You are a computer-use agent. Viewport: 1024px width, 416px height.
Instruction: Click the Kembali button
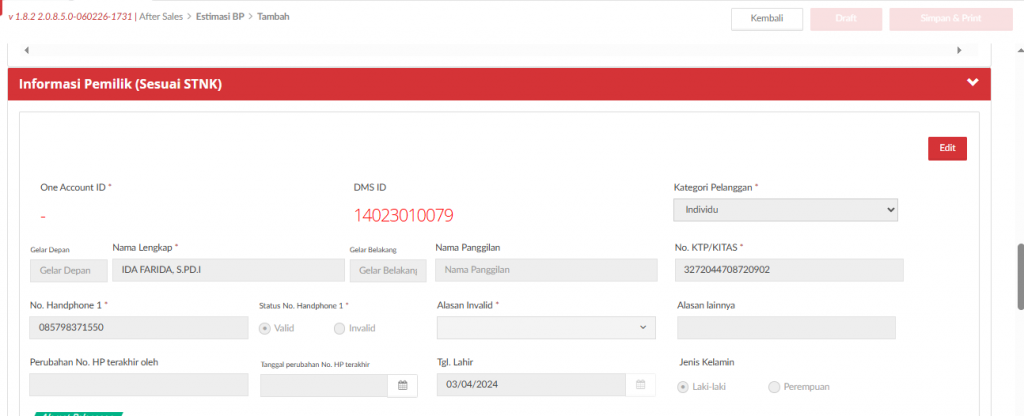(x=766, y=19)
